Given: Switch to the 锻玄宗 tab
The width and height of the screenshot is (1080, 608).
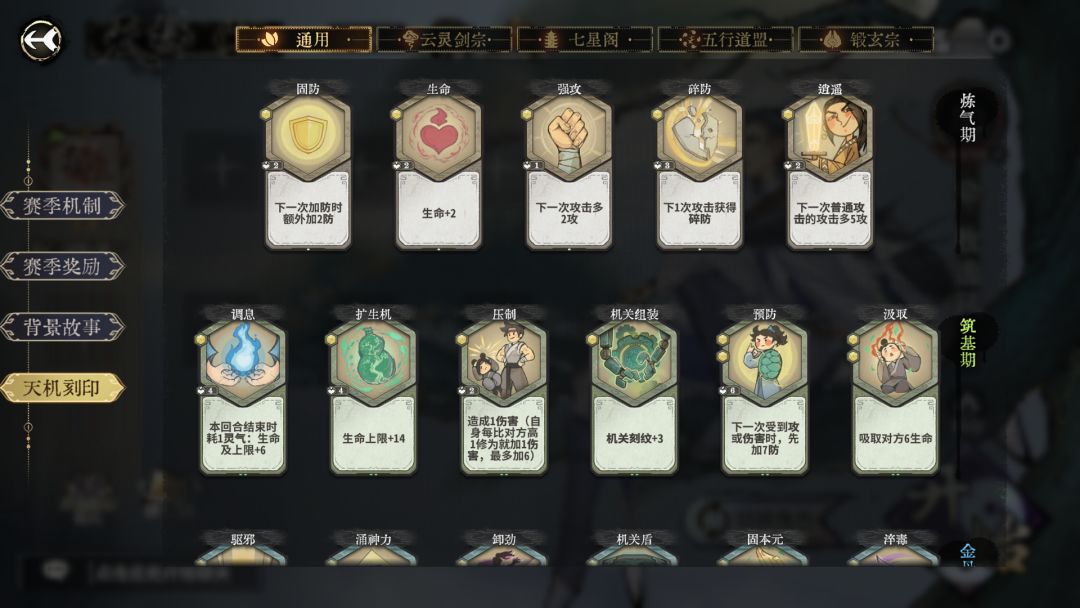Looking at the screenshot, I should (x=866, y=40).
